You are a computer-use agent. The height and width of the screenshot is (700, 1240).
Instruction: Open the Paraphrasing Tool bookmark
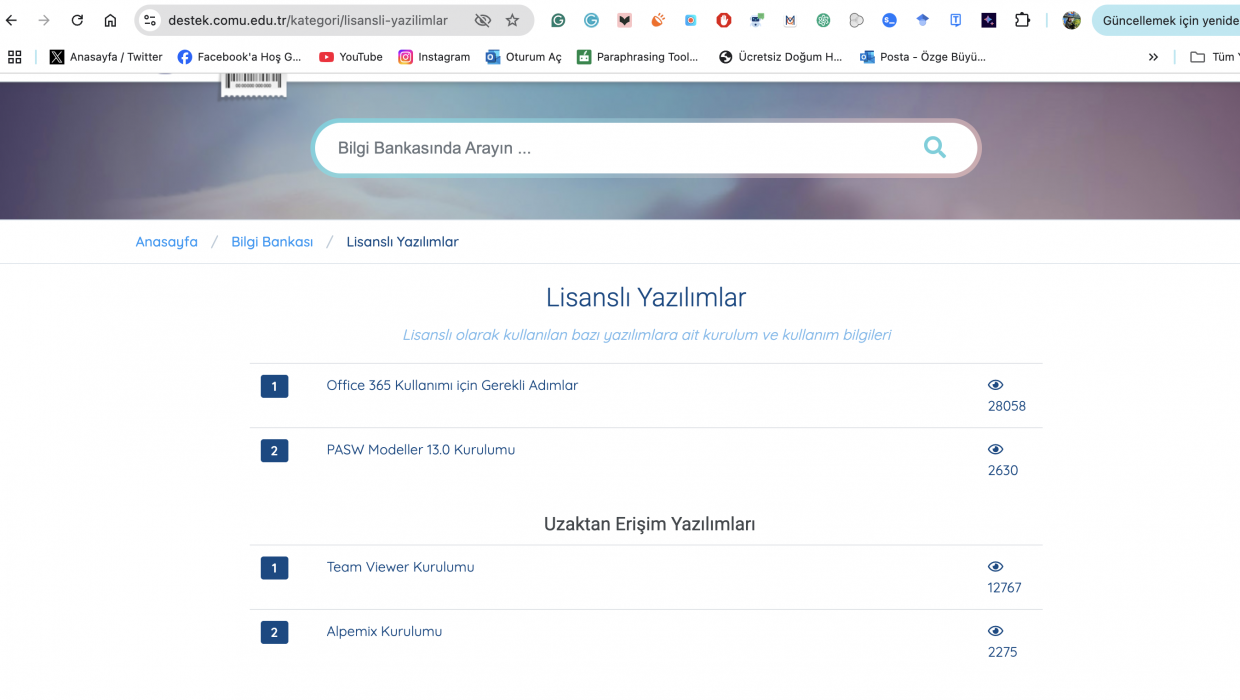638,57
